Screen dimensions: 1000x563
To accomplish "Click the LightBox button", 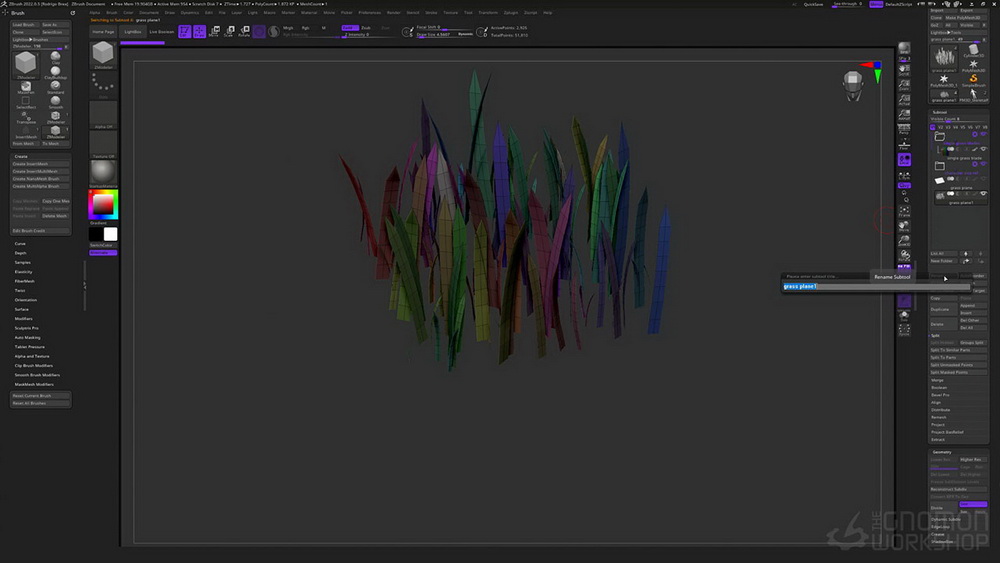I will click(133, 31).
